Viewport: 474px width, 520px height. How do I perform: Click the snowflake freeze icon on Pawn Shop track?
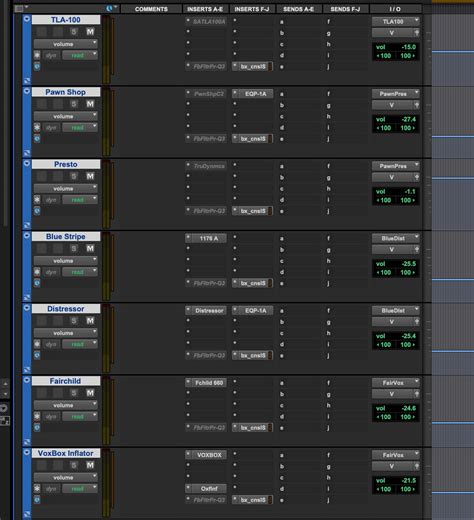click(37, 127)
